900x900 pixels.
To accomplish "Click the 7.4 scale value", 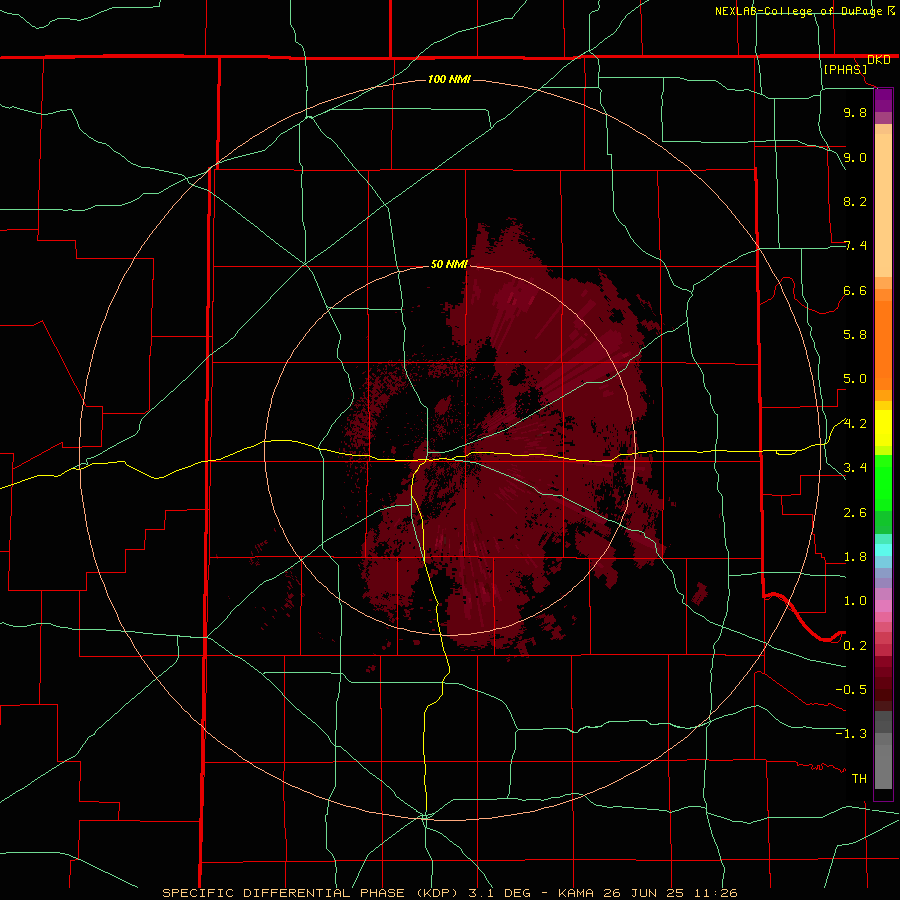I will point(855,246).
